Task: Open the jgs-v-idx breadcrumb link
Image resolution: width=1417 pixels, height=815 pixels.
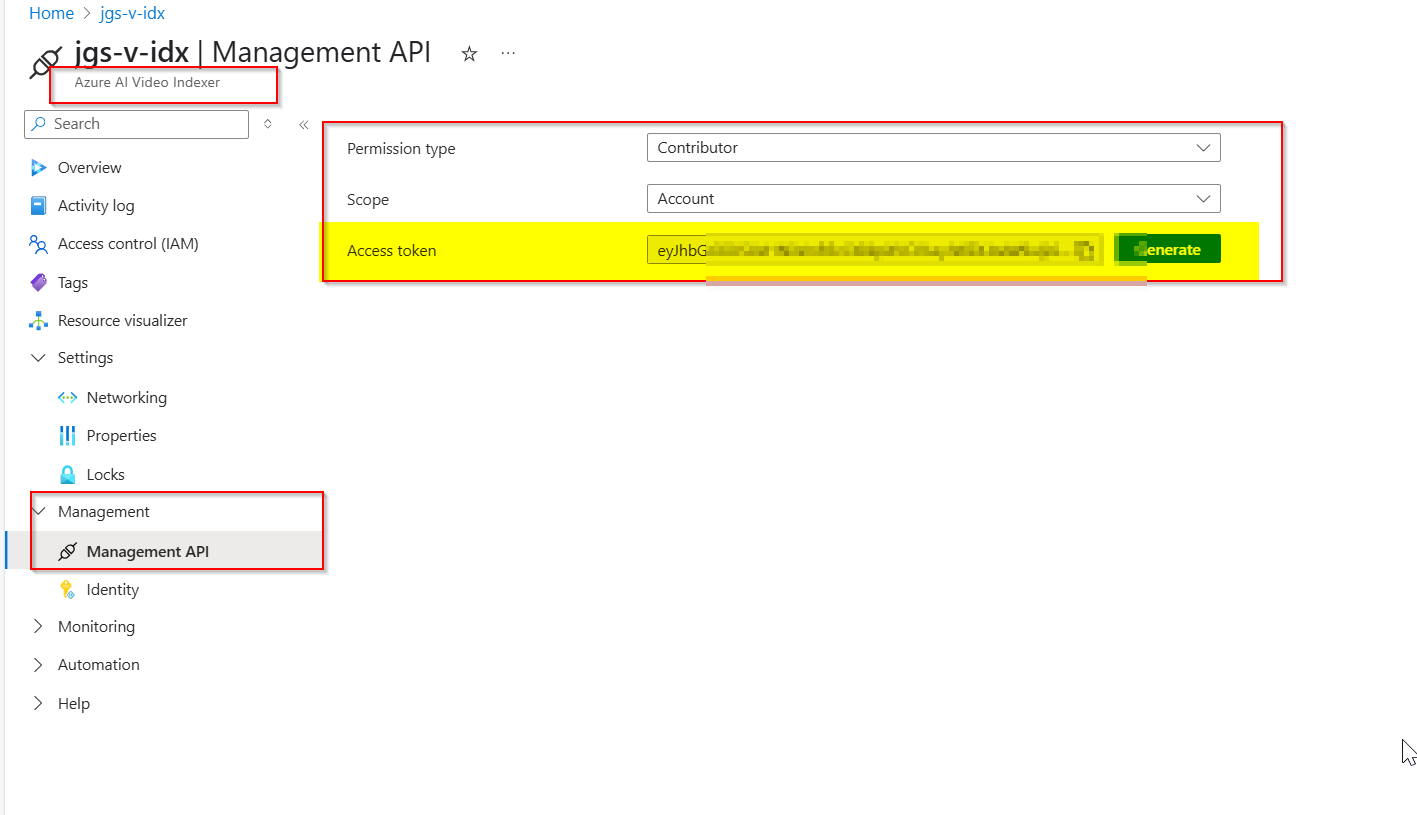Action: coord(132,13)
